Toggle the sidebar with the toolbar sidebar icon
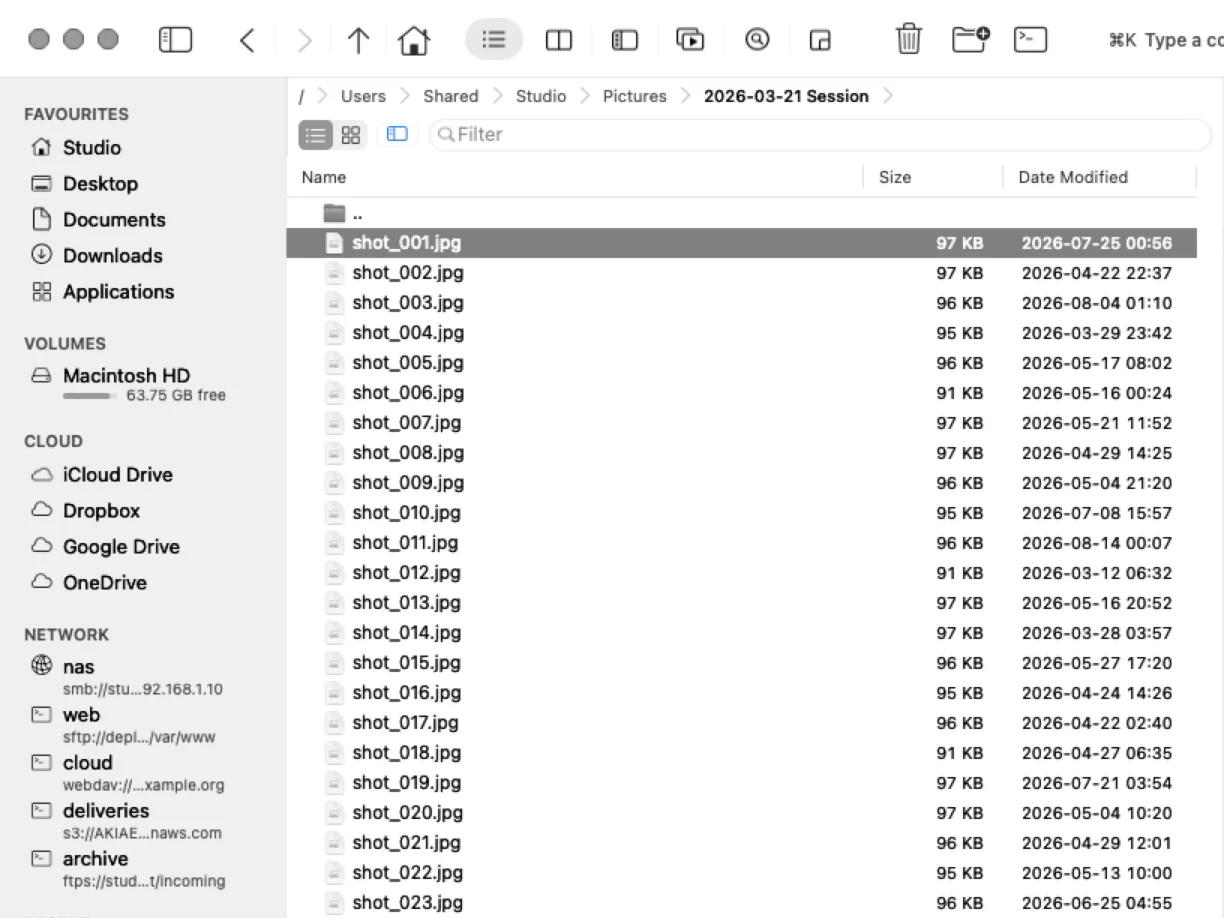The height and width of the screenshot is (918, 1224). click(x=175, y=40)
